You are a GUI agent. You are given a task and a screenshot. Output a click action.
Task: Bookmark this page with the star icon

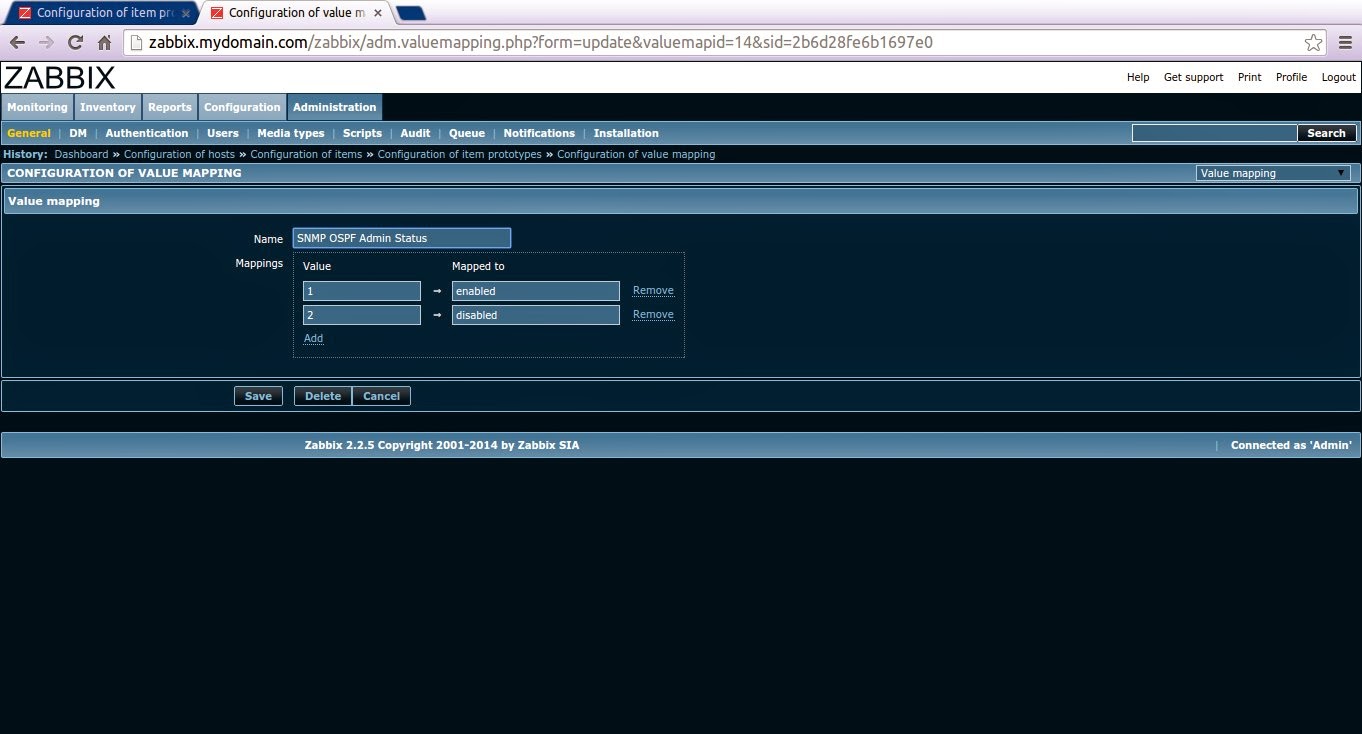[1314, 43]
